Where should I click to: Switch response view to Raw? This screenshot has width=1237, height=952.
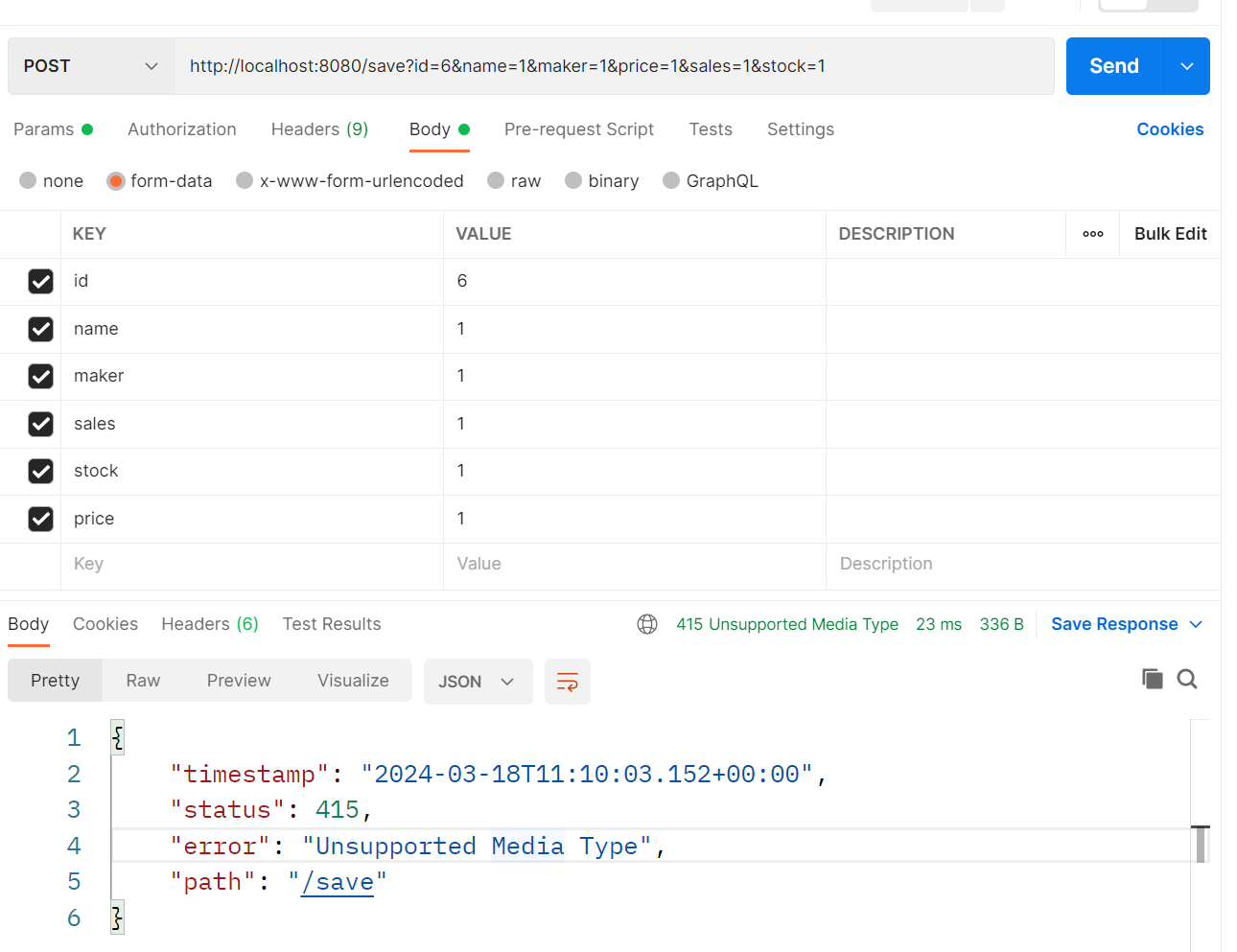pyautogui.click(x=143, y=681)
